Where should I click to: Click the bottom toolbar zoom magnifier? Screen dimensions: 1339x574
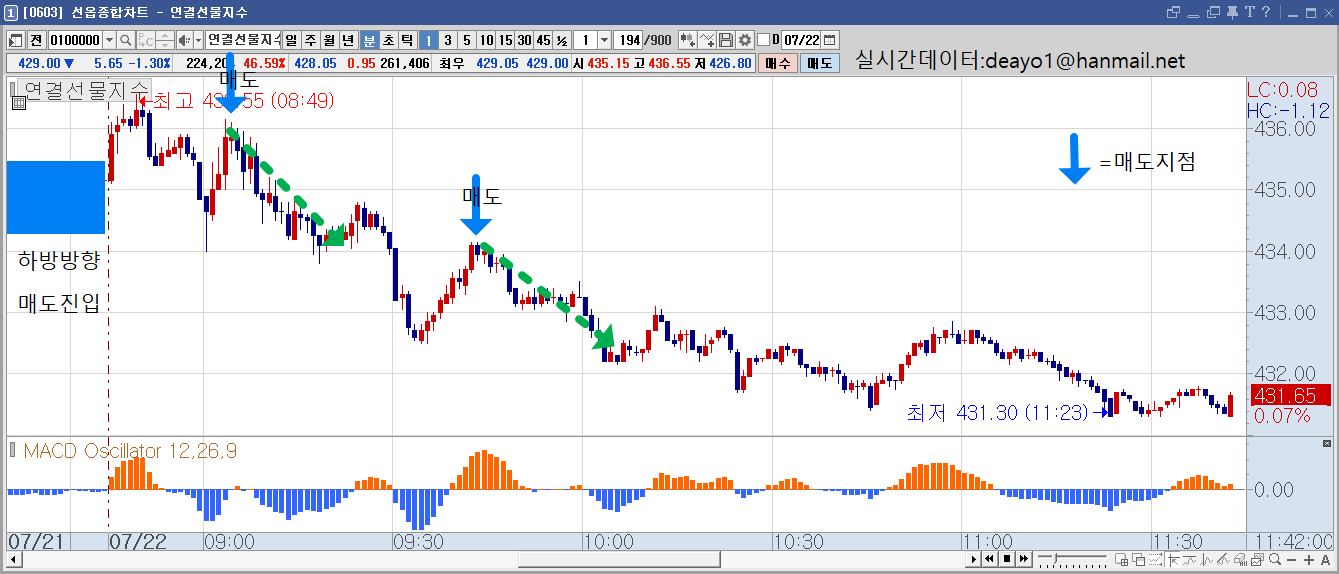1275,559
